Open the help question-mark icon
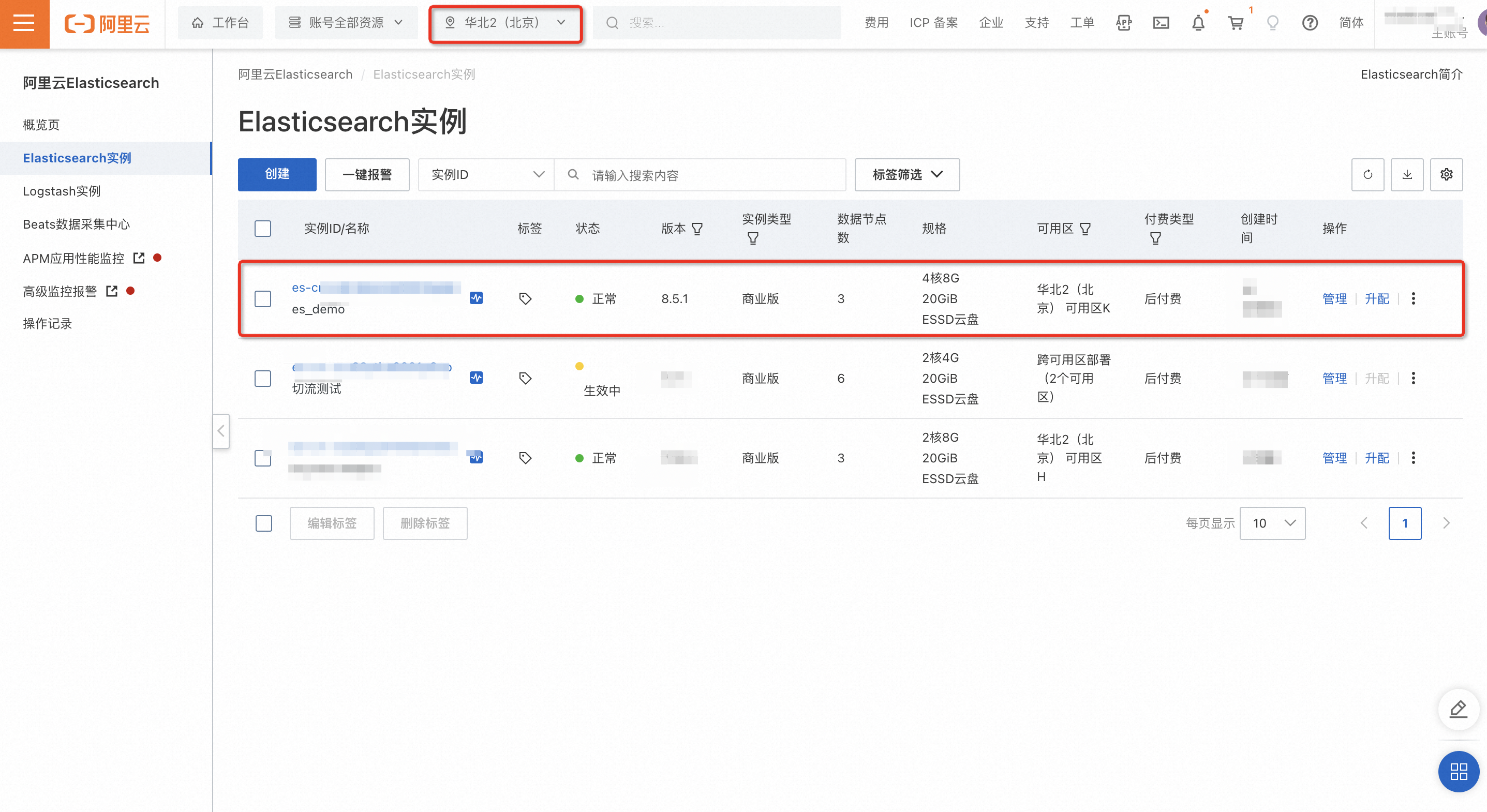 1310,23
